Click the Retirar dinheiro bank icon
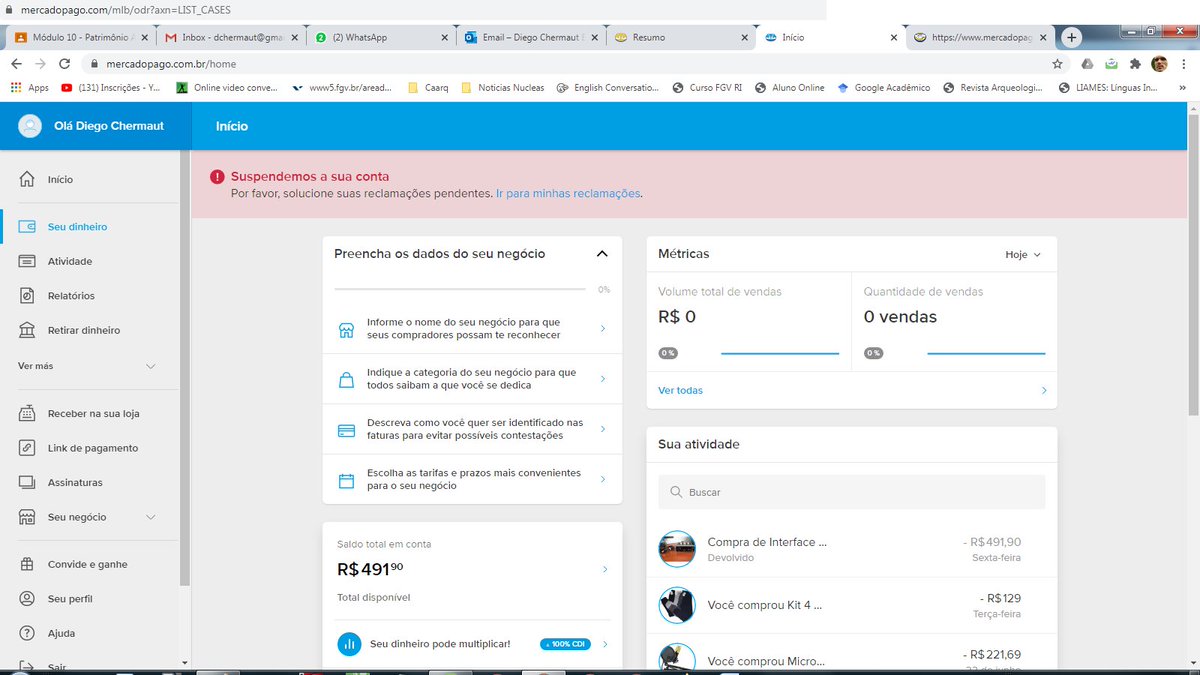The width and height of the screenshot is (1200, 675). coord(28,330)
